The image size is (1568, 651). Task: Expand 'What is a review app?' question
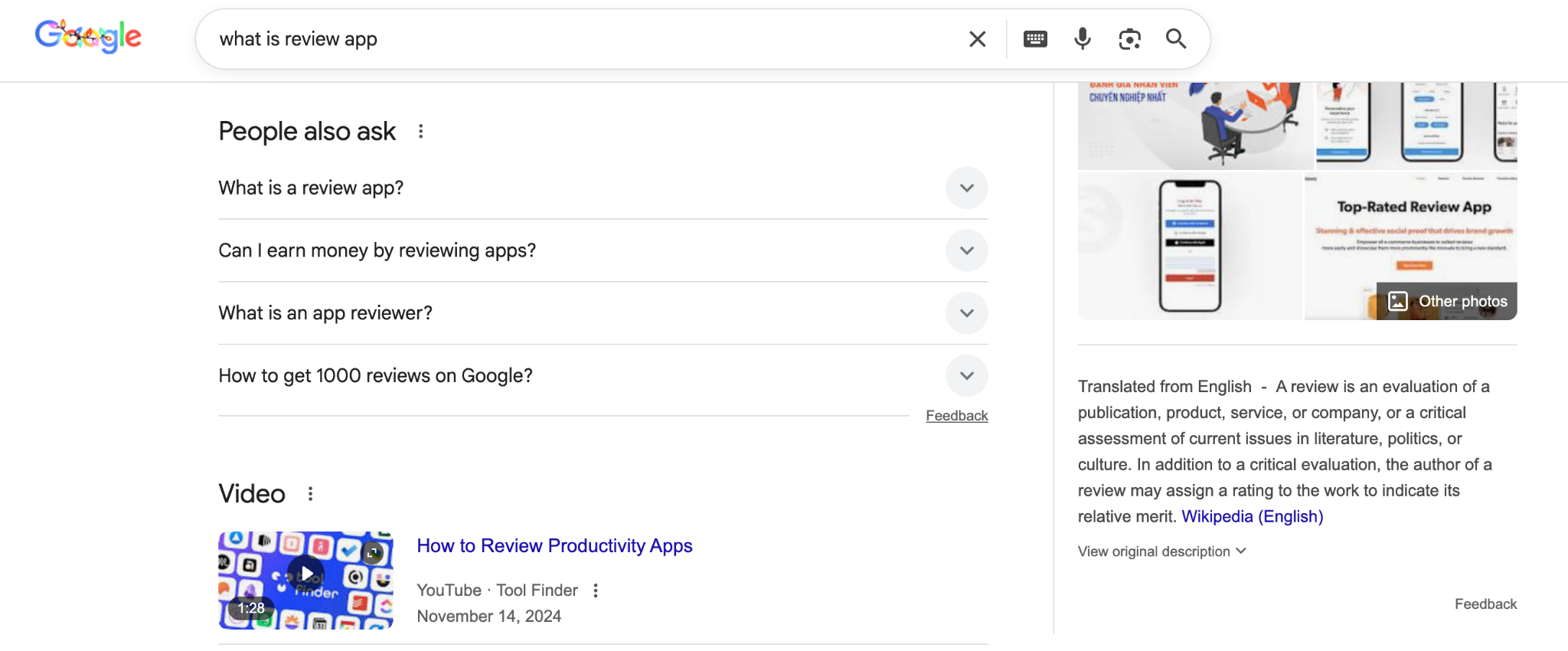tap(967, 188)
